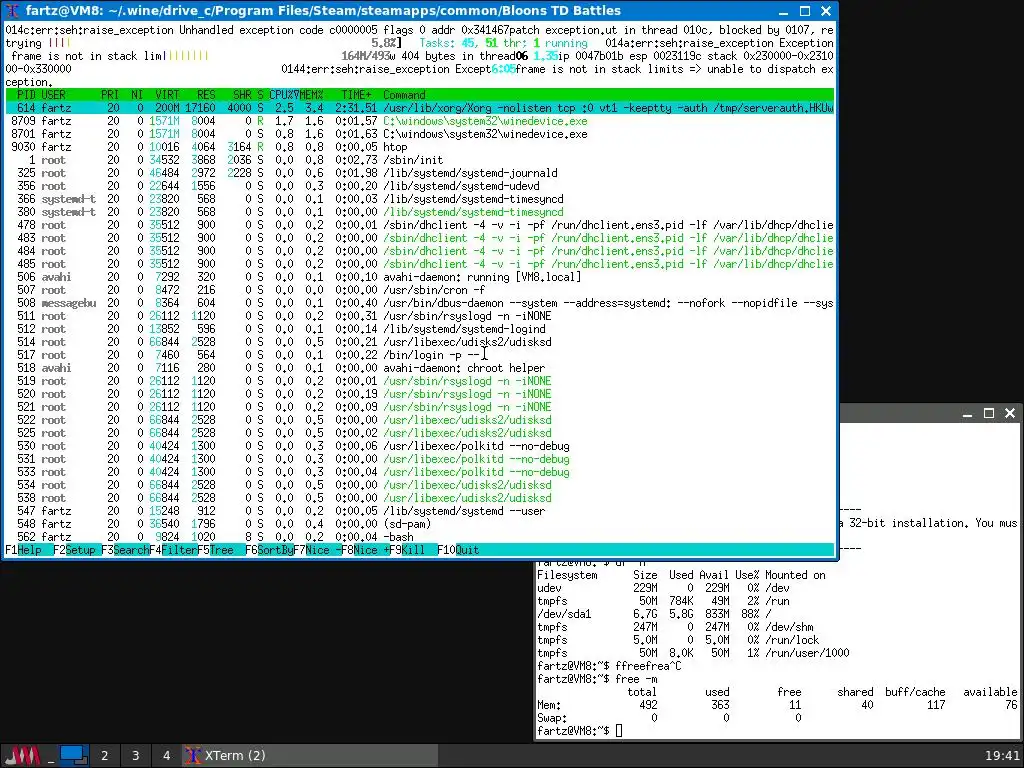Sort by the RES column header

tap(206, 95)
